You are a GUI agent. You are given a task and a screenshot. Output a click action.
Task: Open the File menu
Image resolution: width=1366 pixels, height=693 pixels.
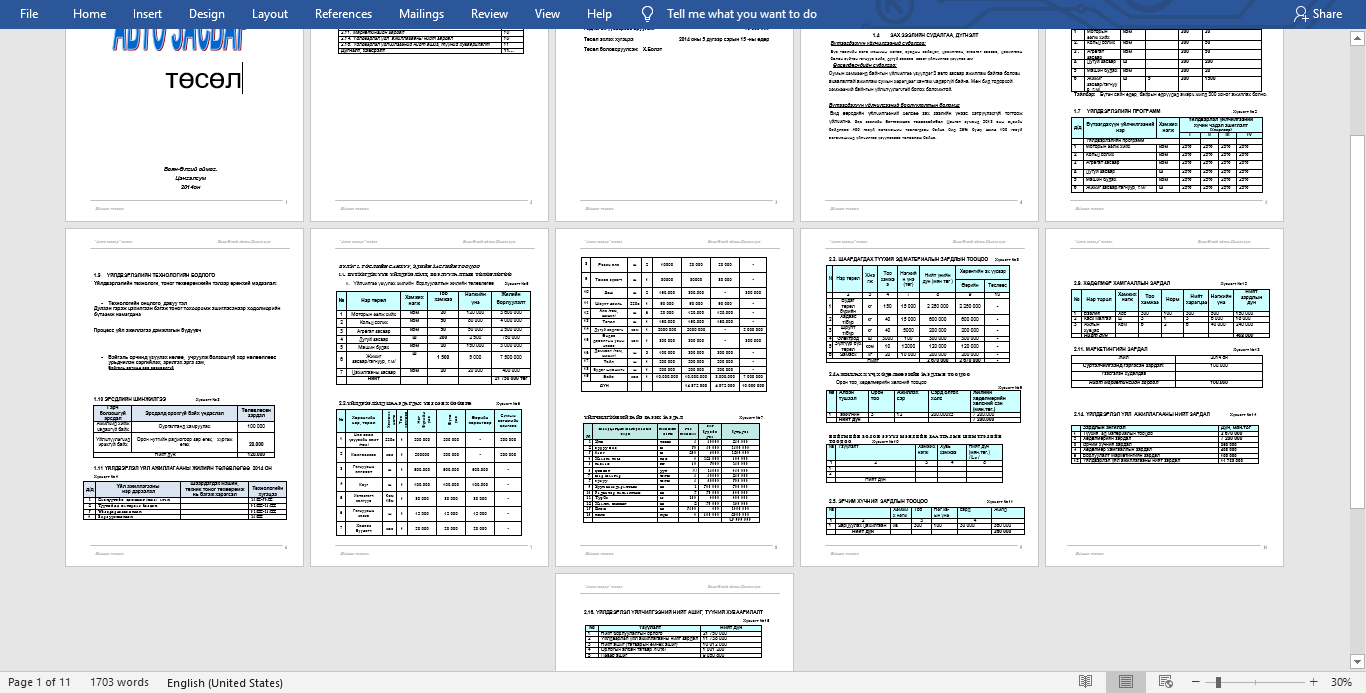pos(29,14)
